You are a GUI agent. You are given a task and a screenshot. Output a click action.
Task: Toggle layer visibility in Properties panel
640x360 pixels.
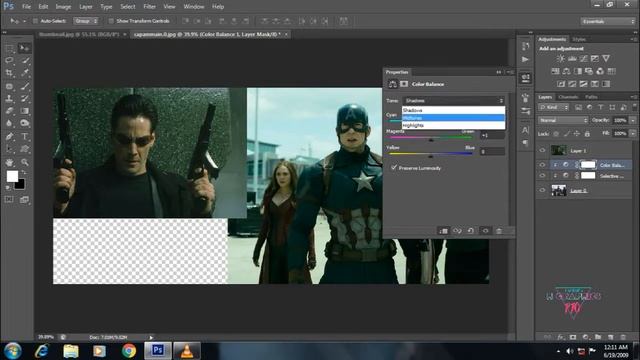pos(485,231)
